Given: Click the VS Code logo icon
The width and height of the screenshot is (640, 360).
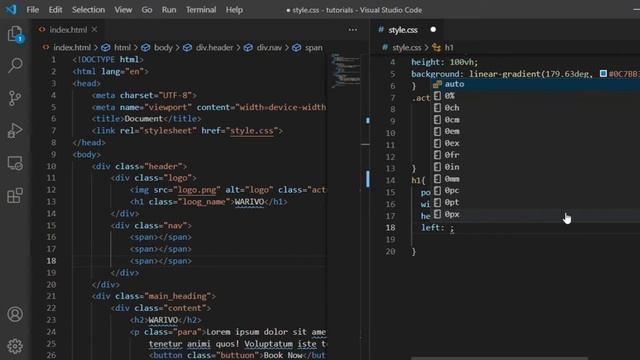Looking at the screenshot, I should coord(11,9).
